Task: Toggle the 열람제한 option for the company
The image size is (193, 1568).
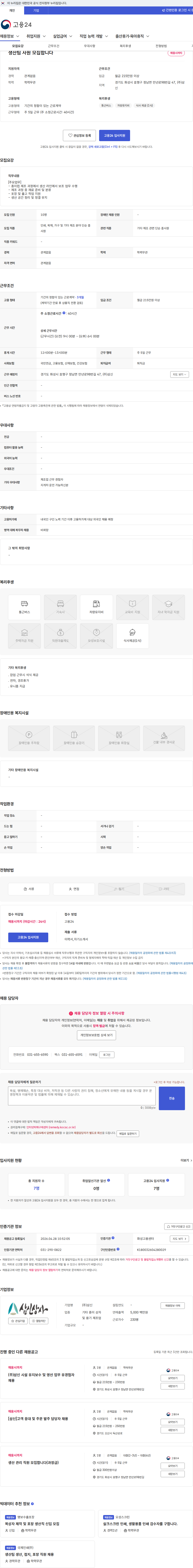Action: click(39, 1322)
